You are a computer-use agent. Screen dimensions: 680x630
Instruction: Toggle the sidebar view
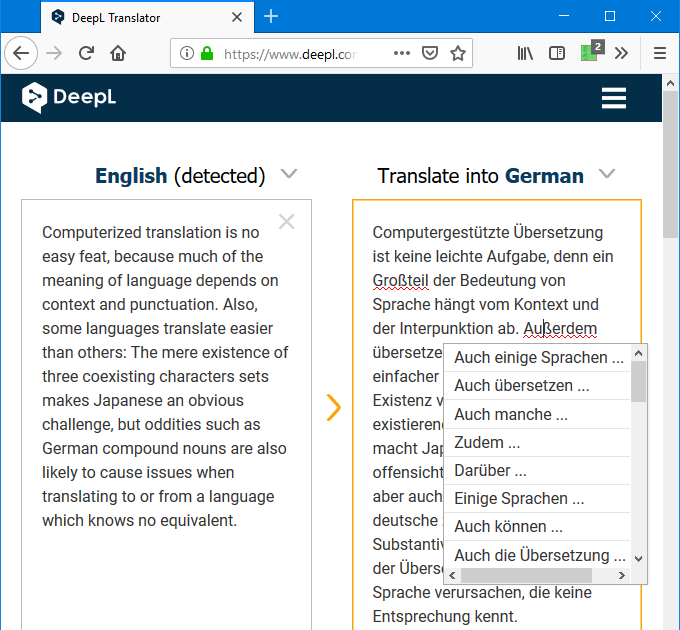click(x=557, y=53)
